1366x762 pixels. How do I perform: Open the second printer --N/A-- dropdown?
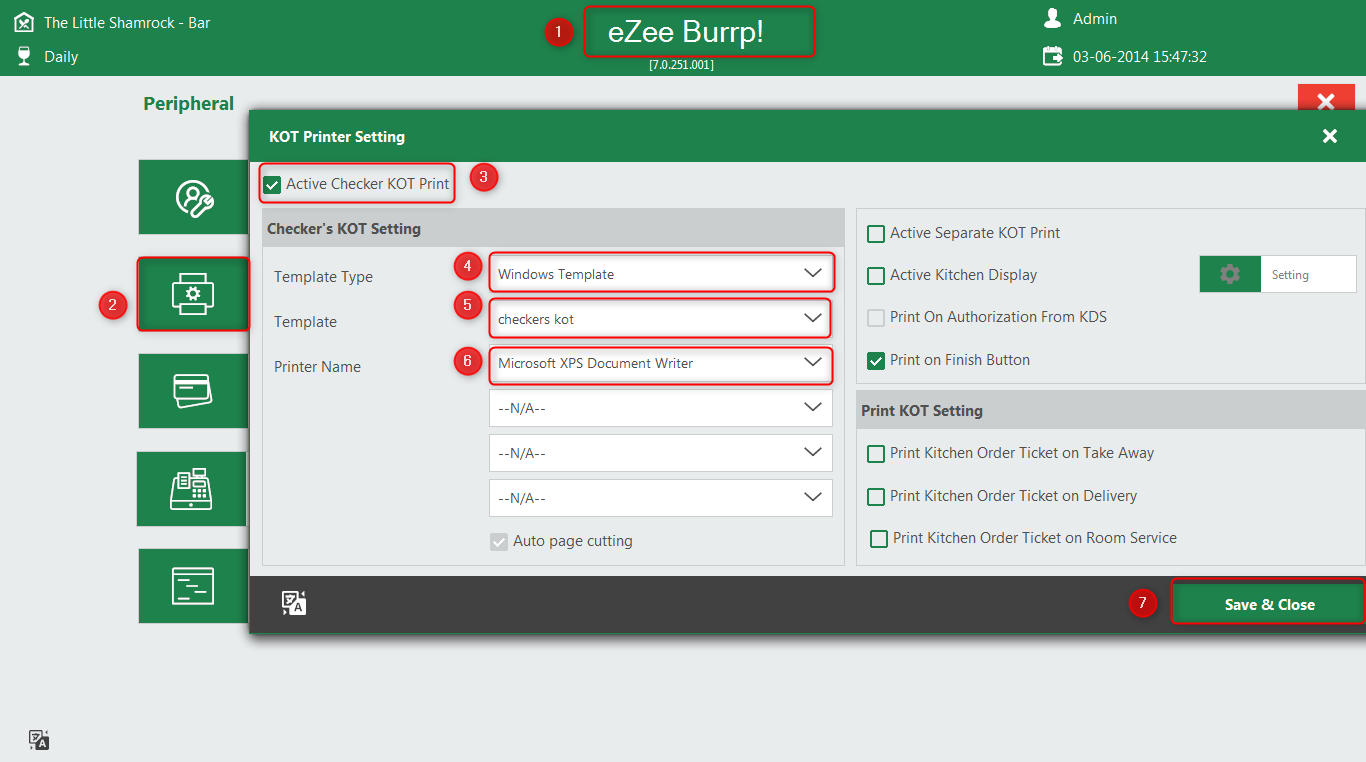click(x=661, y=408)
